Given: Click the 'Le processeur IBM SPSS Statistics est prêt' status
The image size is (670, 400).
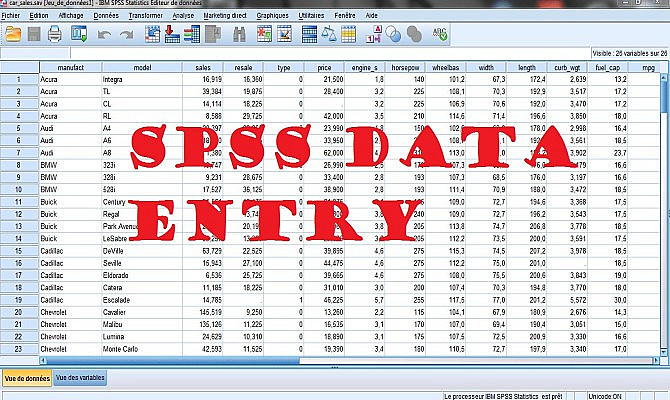Looking at the screenshot, I should pos(503,396).
